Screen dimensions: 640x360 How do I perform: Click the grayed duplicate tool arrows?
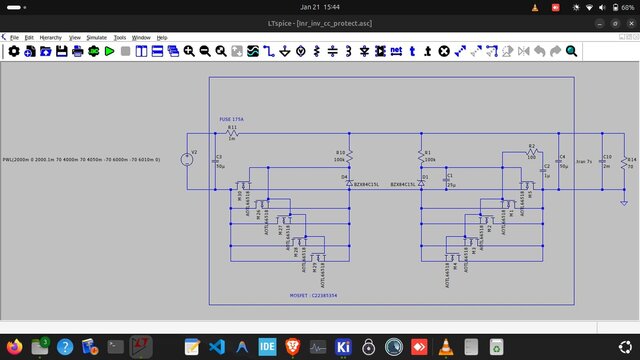click(x=476, y=51)
